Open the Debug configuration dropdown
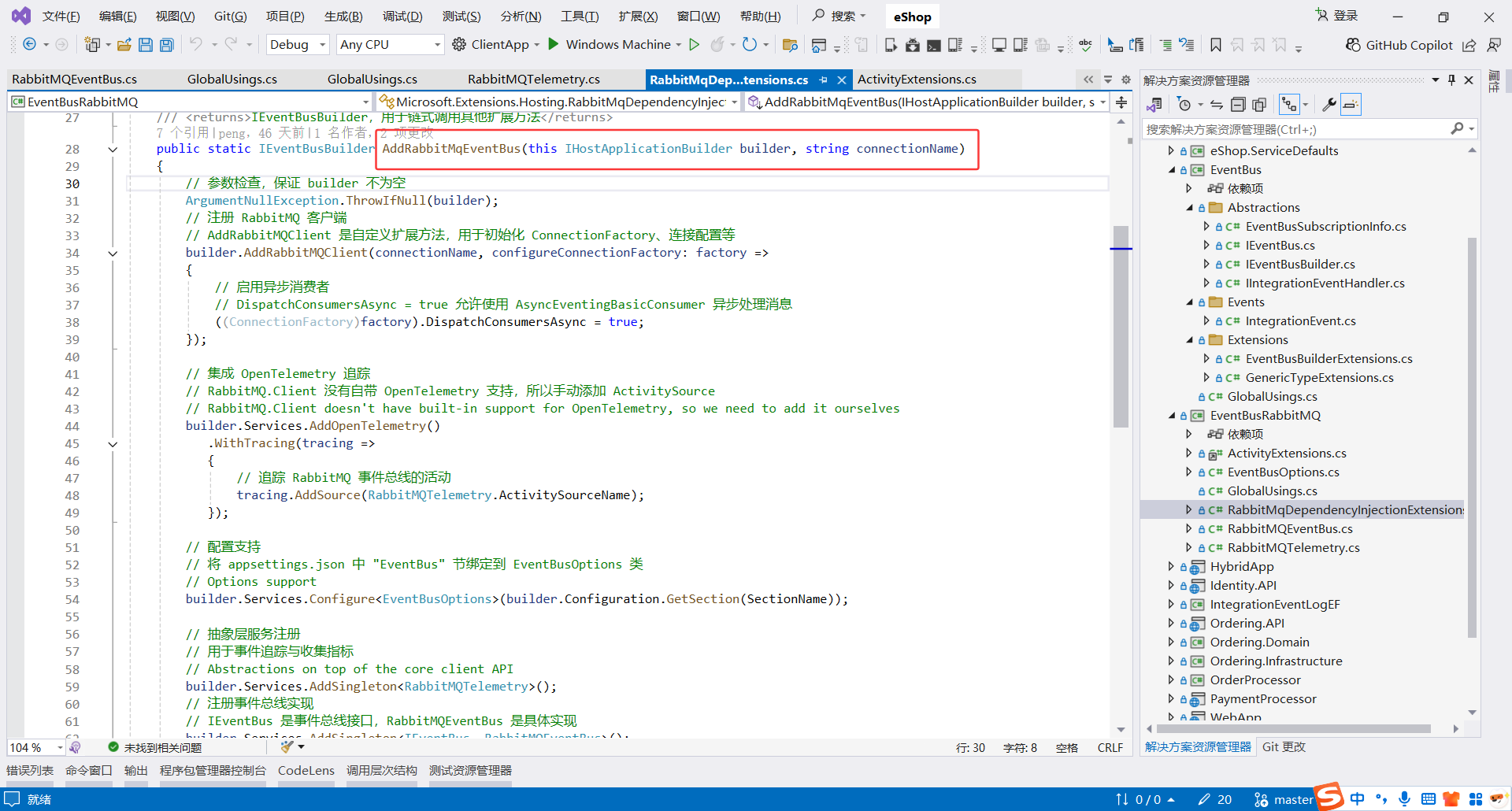 pos(298,45)
